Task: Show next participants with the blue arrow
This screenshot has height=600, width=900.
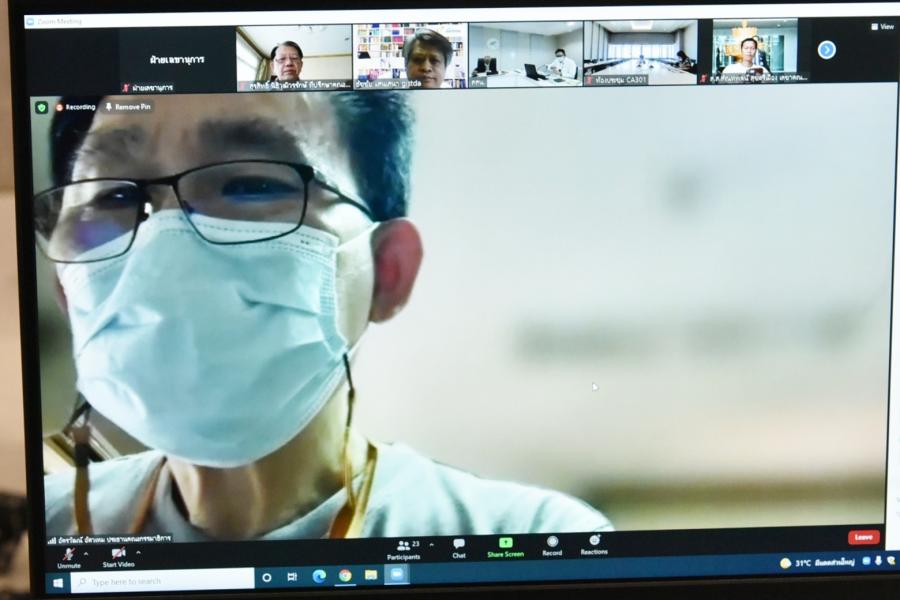Action: pos(826,50)
